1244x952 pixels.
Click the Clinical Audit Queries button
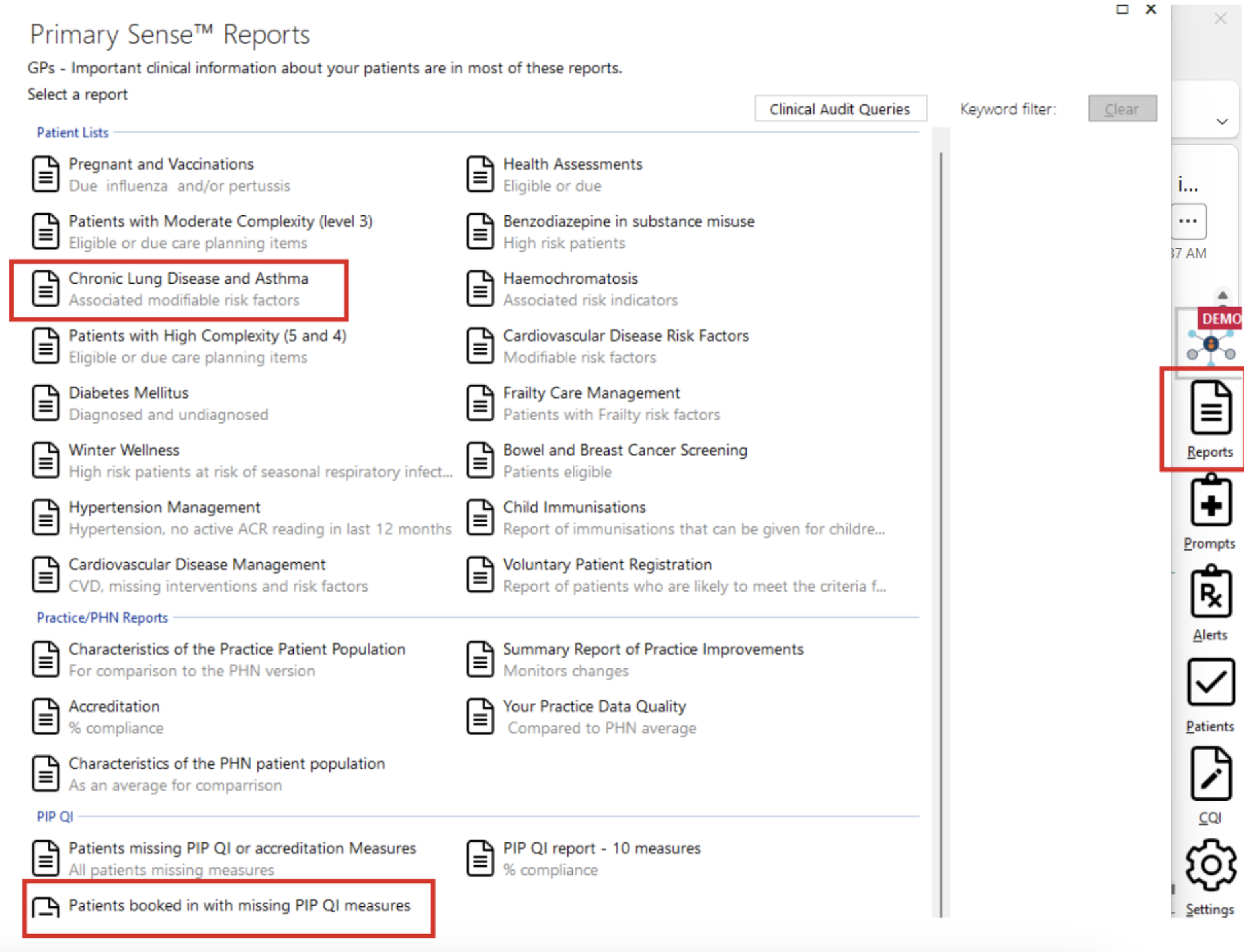coord(840,109)
